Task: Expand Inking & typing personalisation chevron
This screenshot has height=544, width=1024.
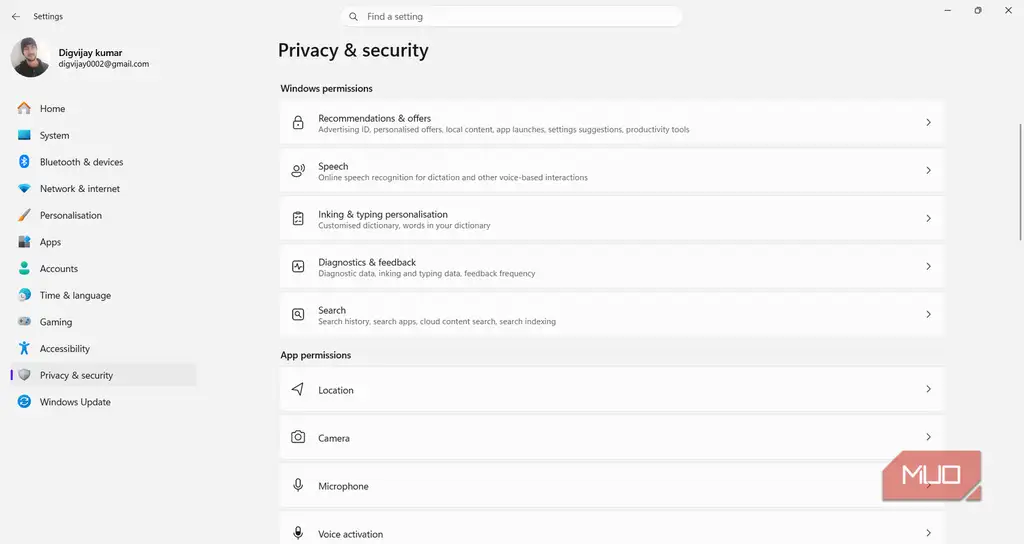Action: [928, 219]
